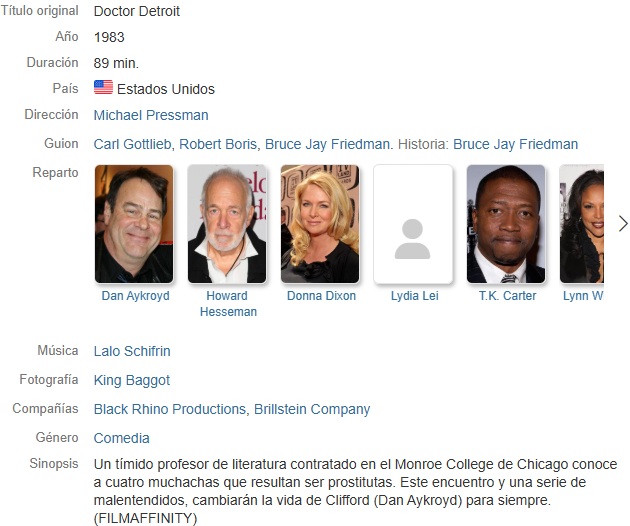The image size is (630, 526).
Task: Open Brillstein Company link
Action: [312, 409]
